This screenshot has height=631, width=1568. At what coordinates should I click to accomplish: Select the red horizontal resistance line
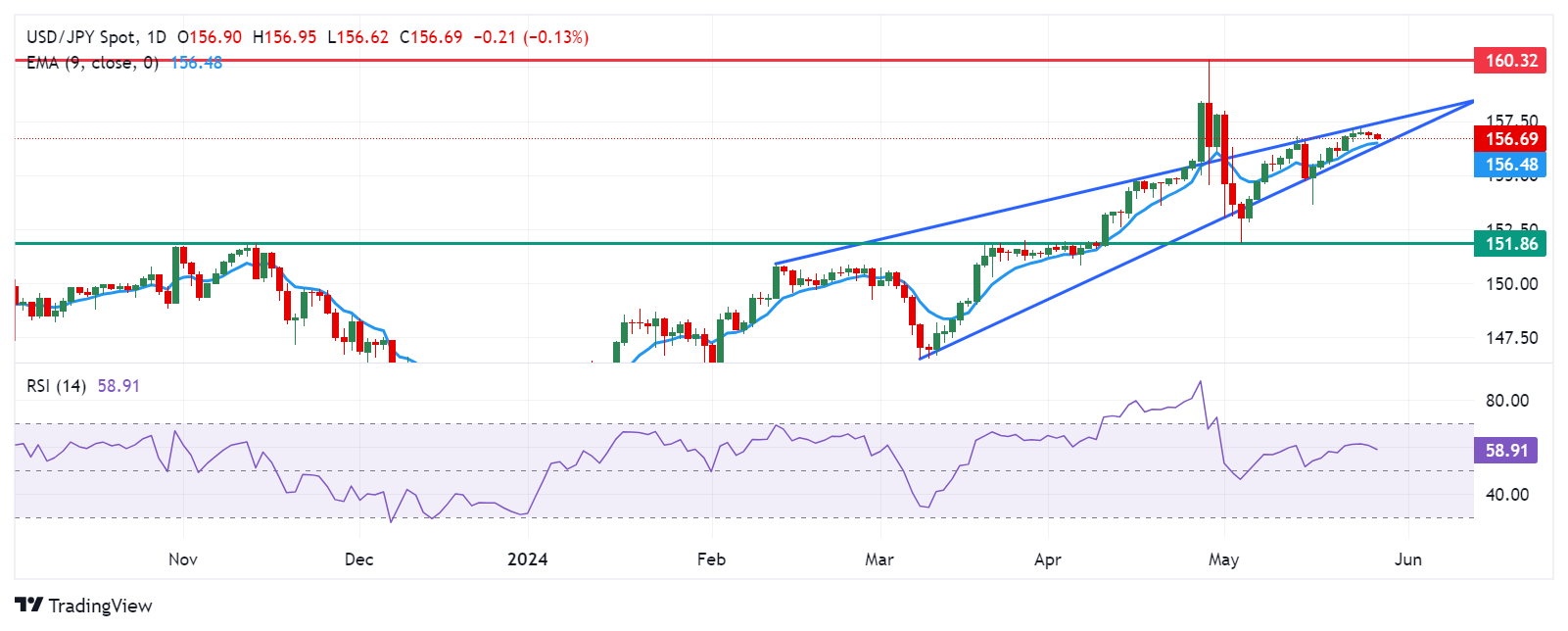pos(686,60)
